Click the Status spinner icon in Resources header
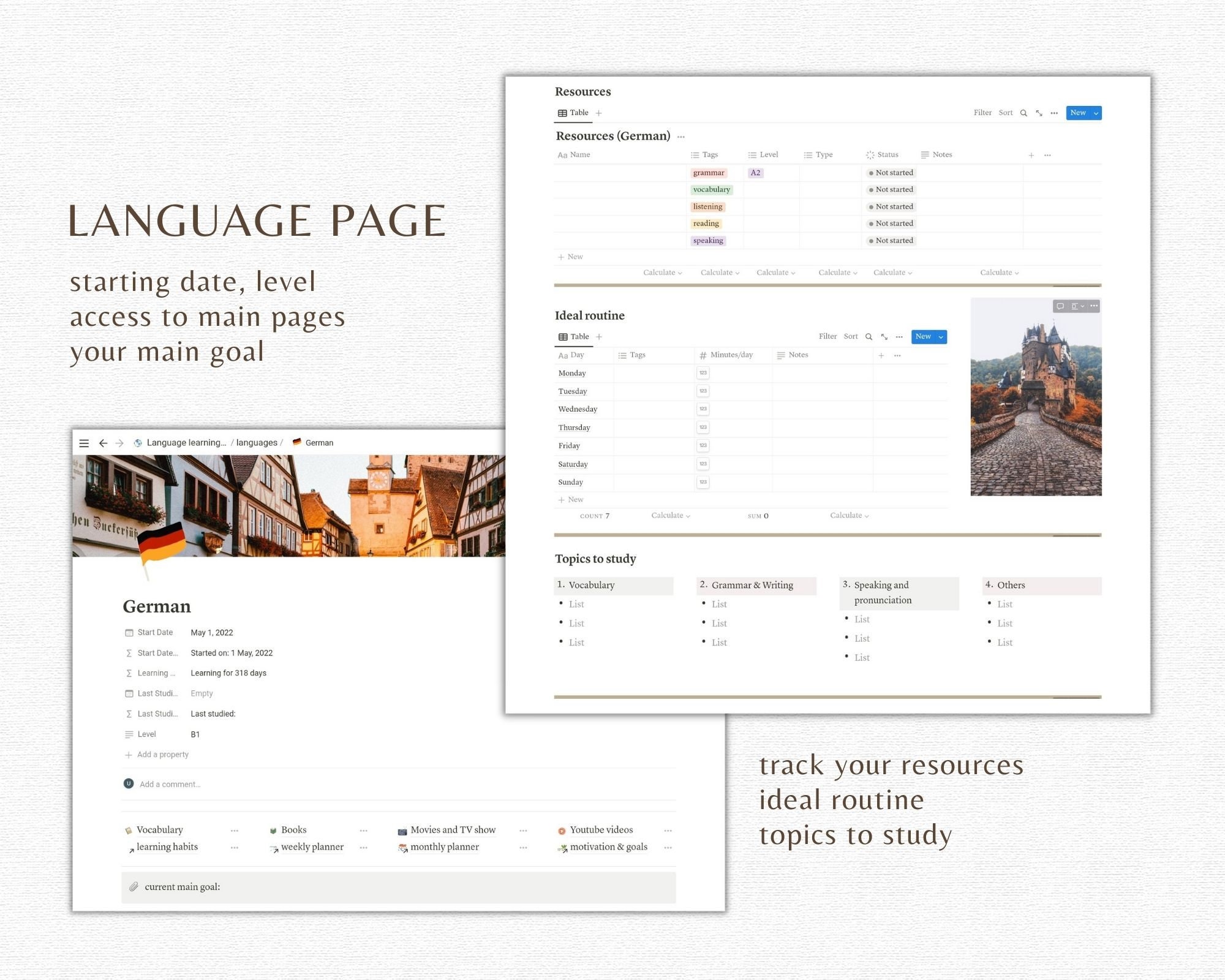Viewport: 1225px width, 980px height. pyautogui.click(x=869, y=154)
